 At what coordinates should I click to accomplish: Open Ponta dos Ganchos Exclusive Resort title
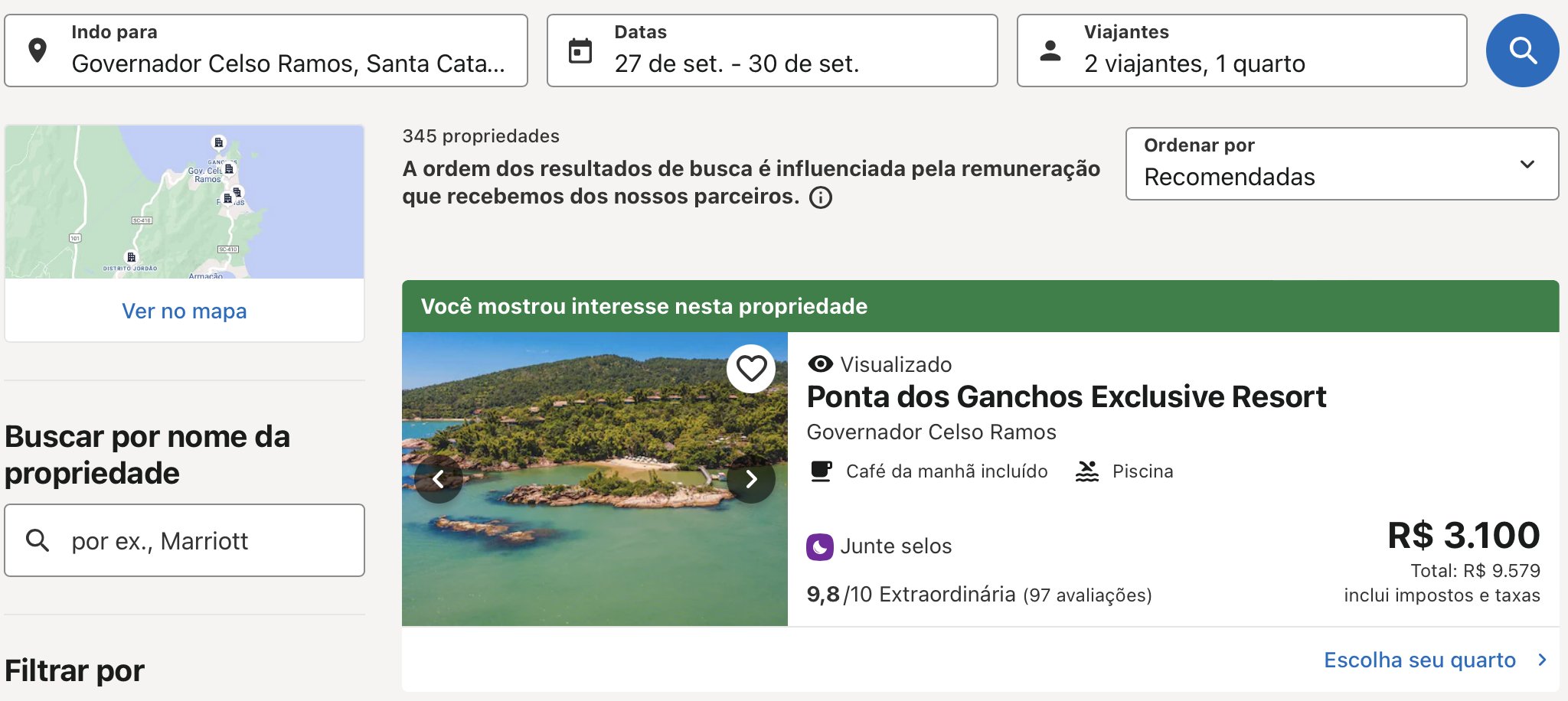(1066, 397)
